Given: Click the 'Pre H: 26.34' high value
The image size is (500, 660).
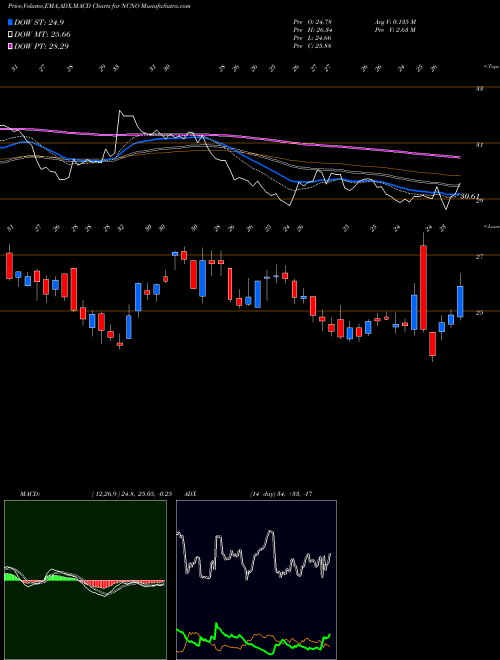Looking at the screenshot, I should click(313, 29).
